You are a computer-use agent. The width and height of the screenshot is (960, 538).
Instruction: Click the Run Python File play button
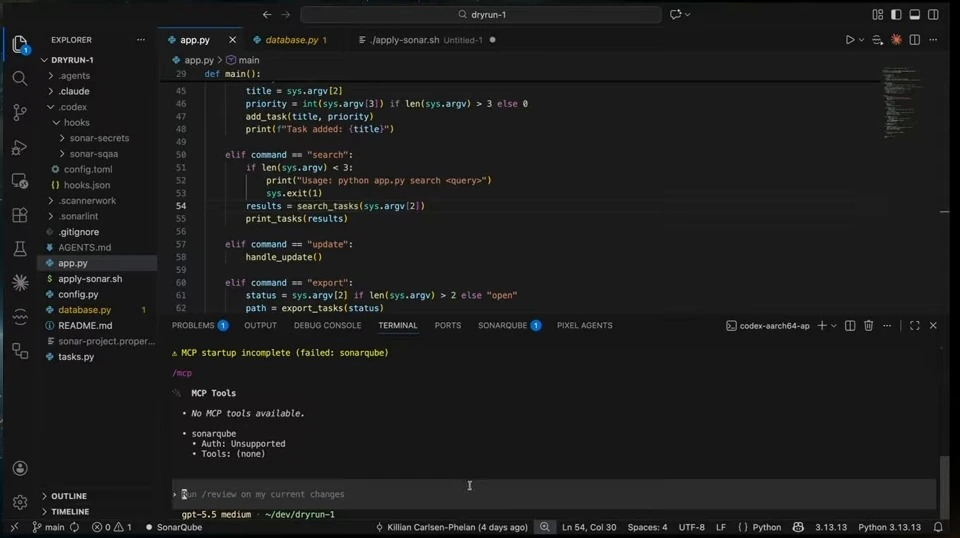pyautogui.click(x=850, y=40)
